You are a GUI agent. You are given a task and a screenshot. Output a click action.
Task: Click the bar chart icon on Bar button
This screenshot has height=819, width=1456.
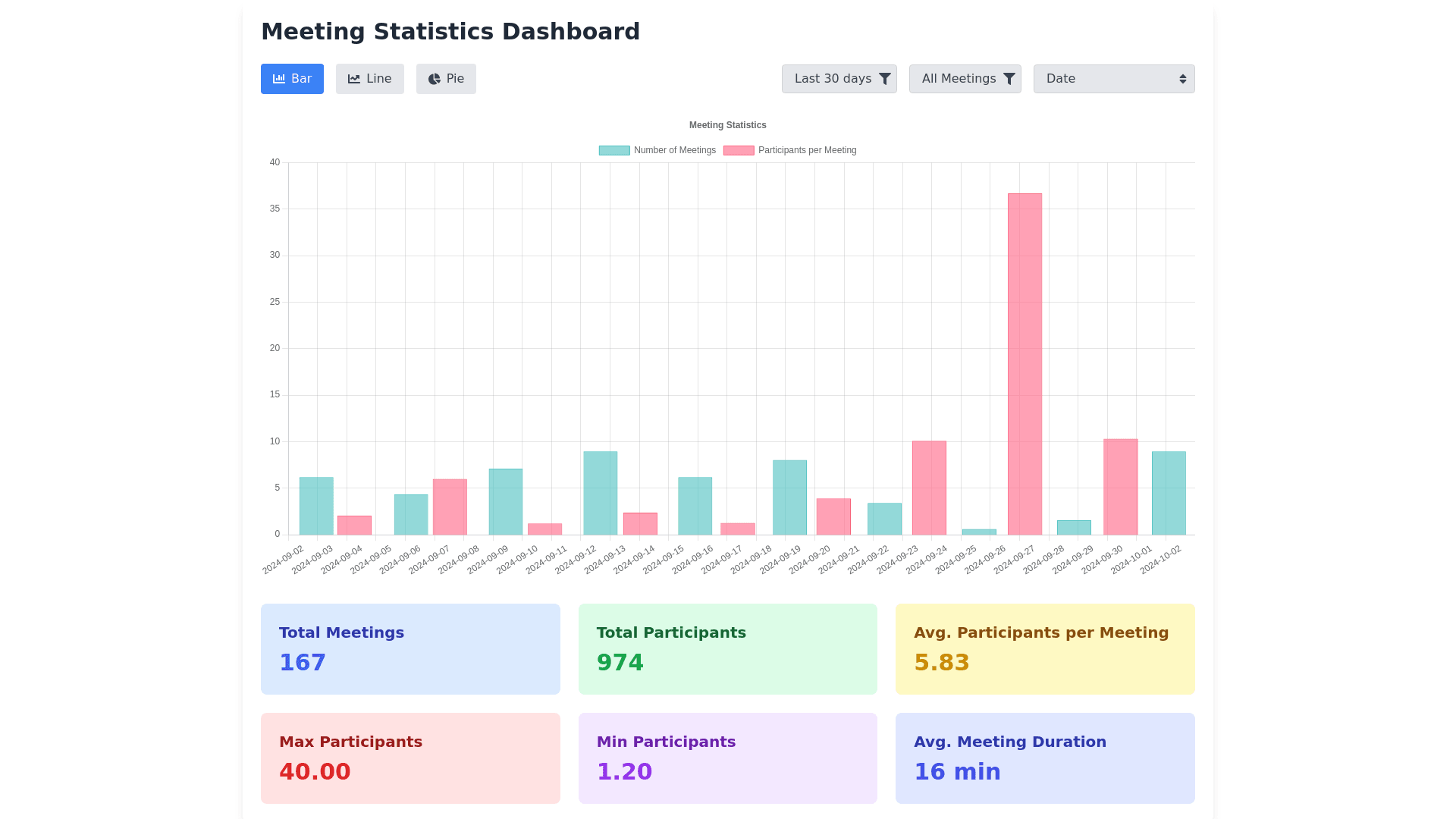pos(279,79)
